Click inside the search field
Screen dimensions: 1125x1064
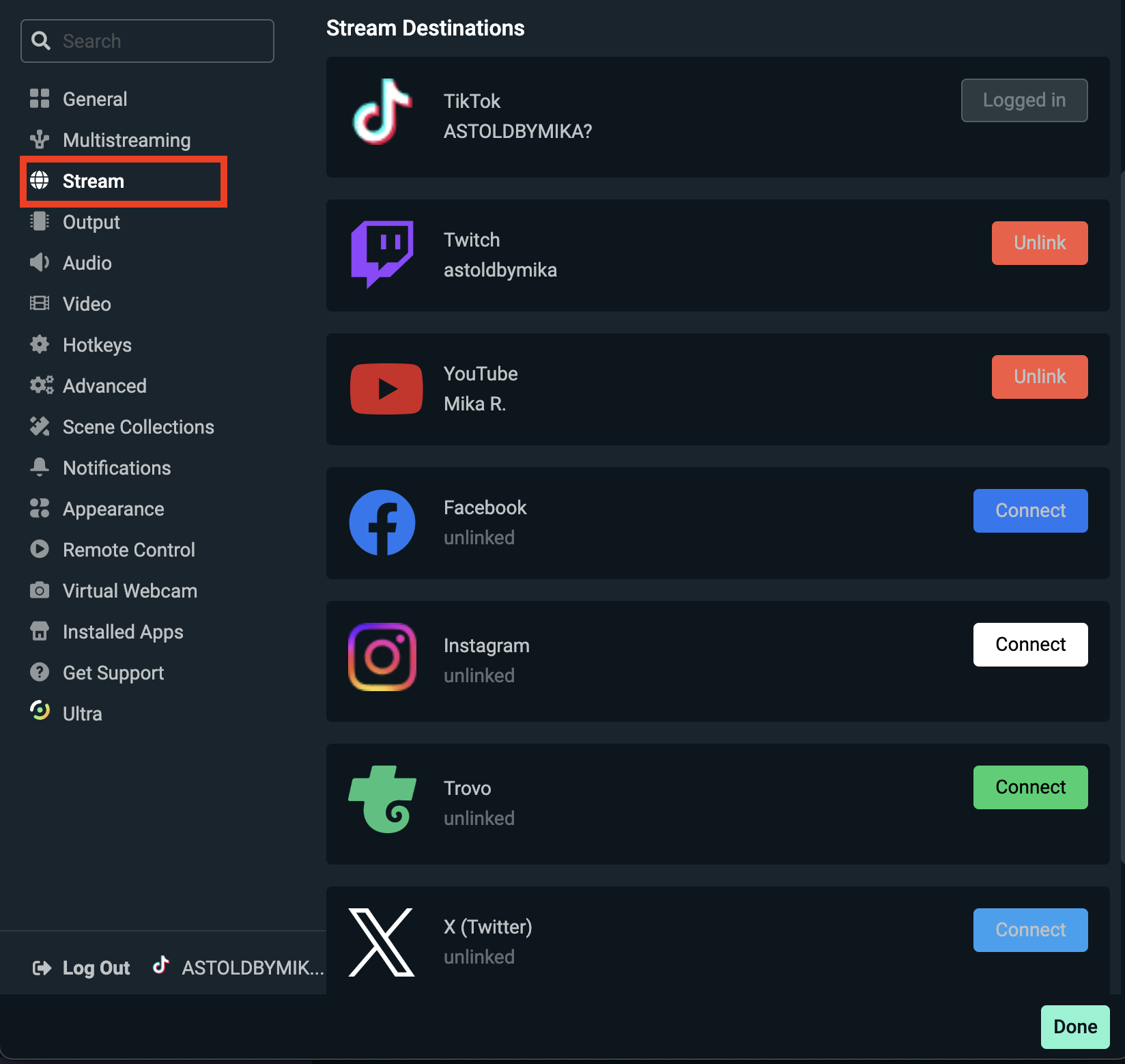click(157, 40)
